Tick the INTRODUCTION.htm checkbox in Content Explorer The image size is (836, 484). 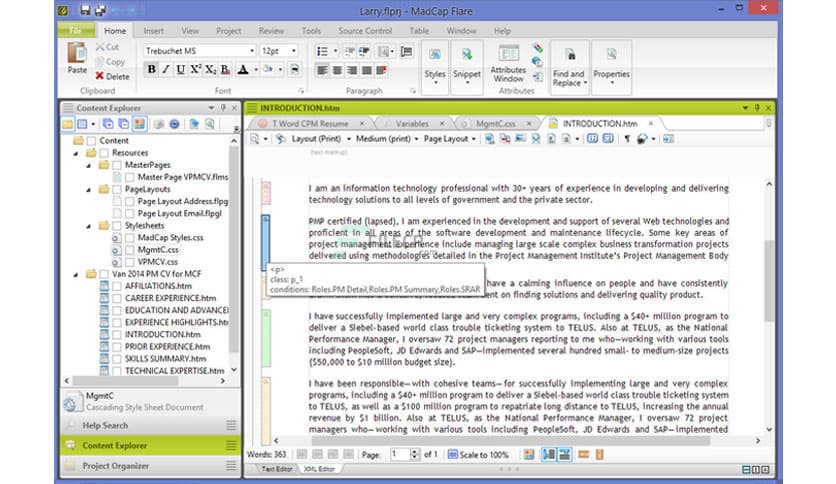(x=117, y=334)
